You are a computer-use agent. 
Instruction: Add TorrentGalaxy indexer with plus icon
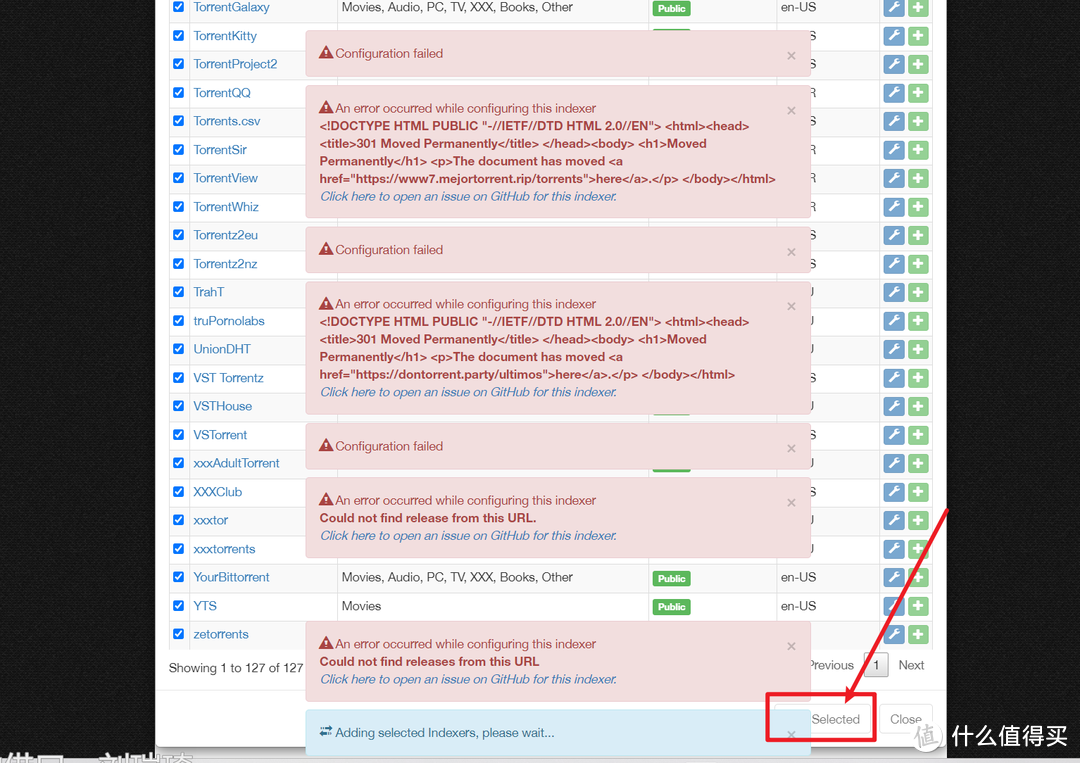coord(917,8)
